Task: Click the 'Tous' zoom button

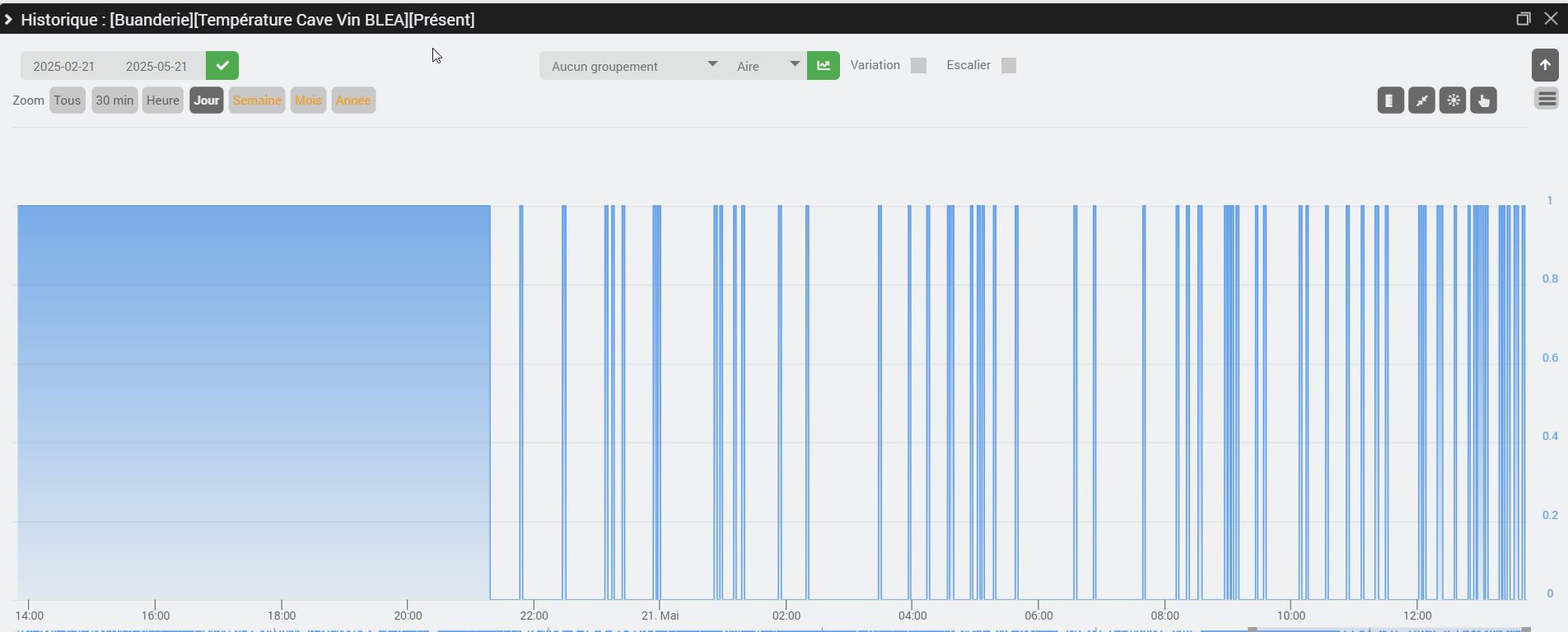Action: (68, 101)
